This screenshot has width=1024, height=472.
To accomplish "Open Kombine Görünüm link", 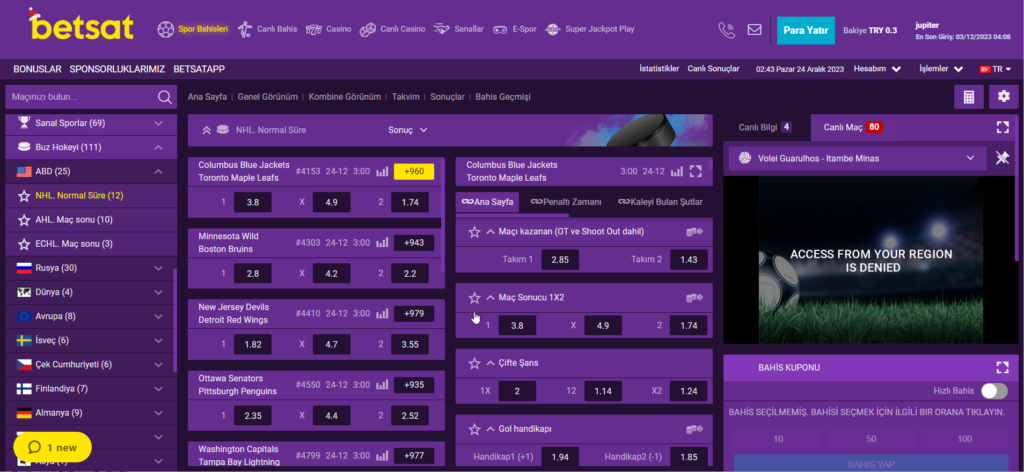I will coord(345,97).
